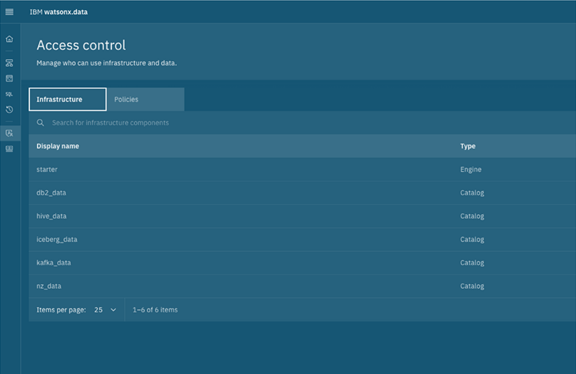This screenshot has width=576, height=374.
Task: Open Infrastructure manager sidebar icon
Action: coord(10,63)
